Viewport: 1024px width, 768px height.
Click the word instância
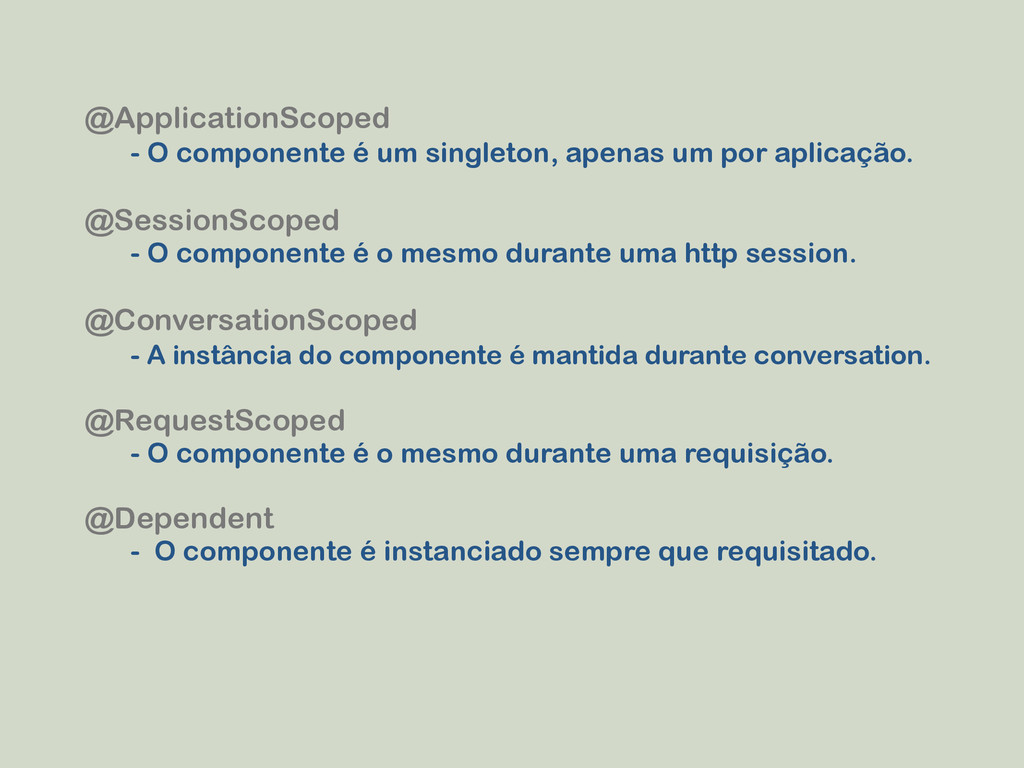click(x=232, y=356)
